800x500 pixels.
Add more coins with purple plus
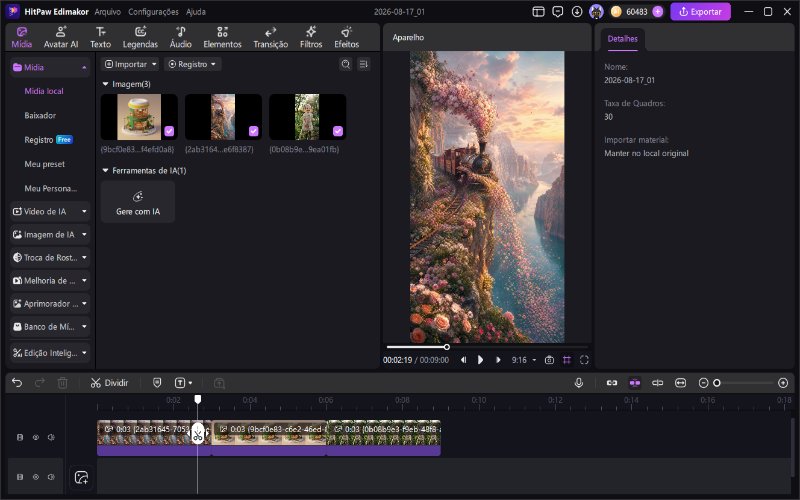(658, 11)
